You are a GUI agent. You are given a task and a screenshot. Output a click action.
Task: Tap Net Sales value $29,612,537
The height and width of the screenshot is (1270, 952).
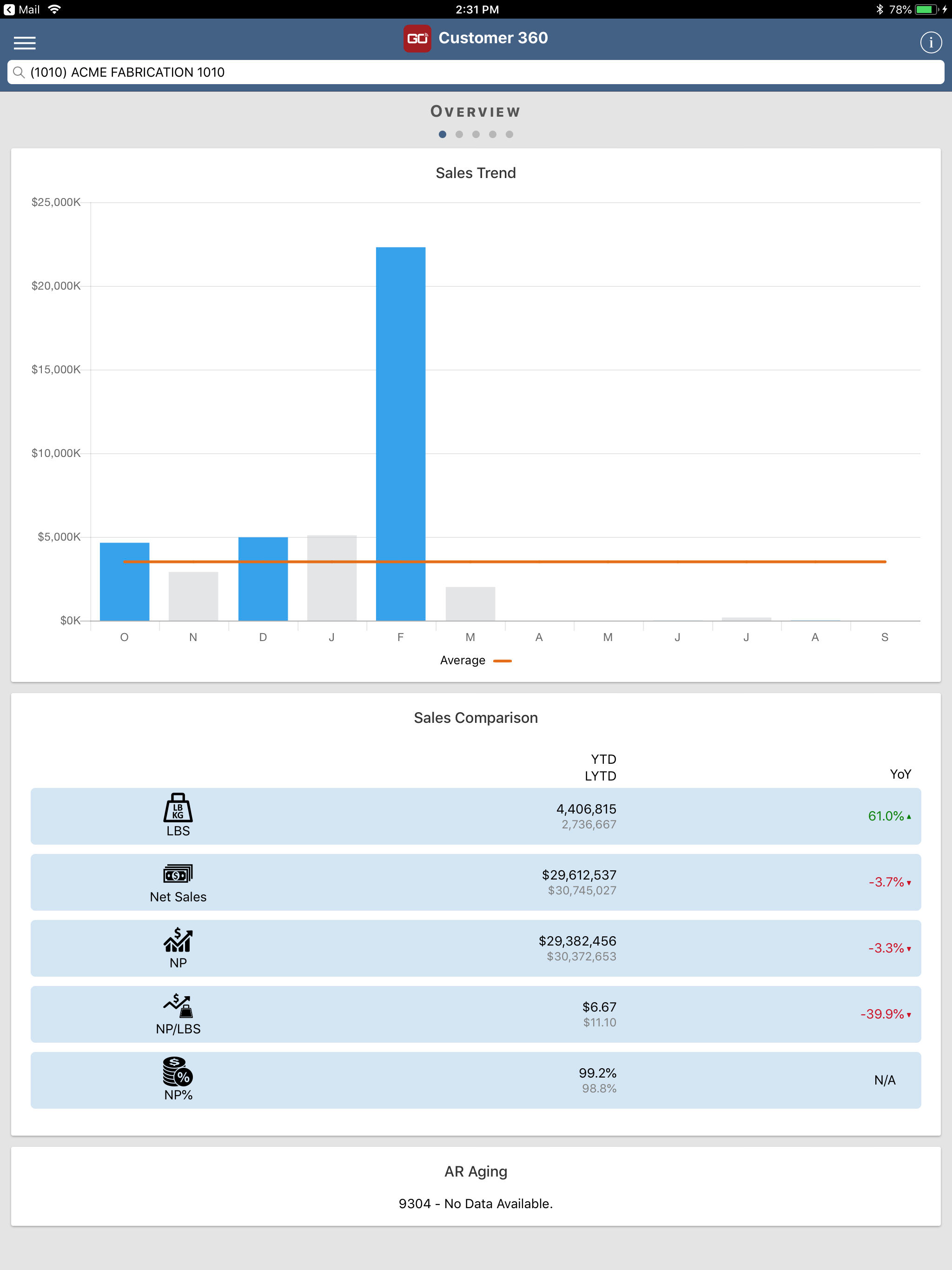(579, 875)
